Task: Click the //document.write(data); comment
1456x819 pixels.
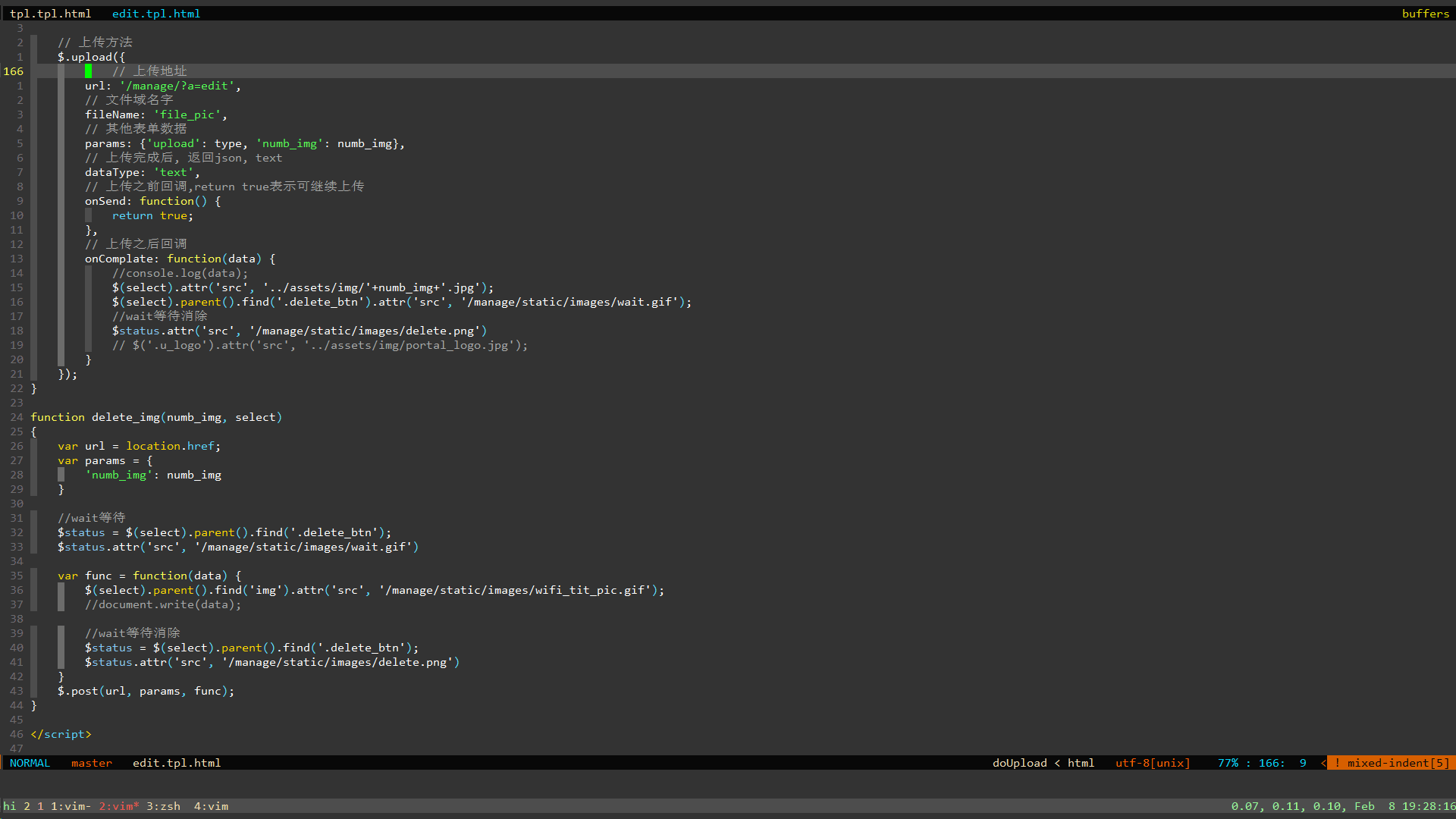Action: coord(163,604)
